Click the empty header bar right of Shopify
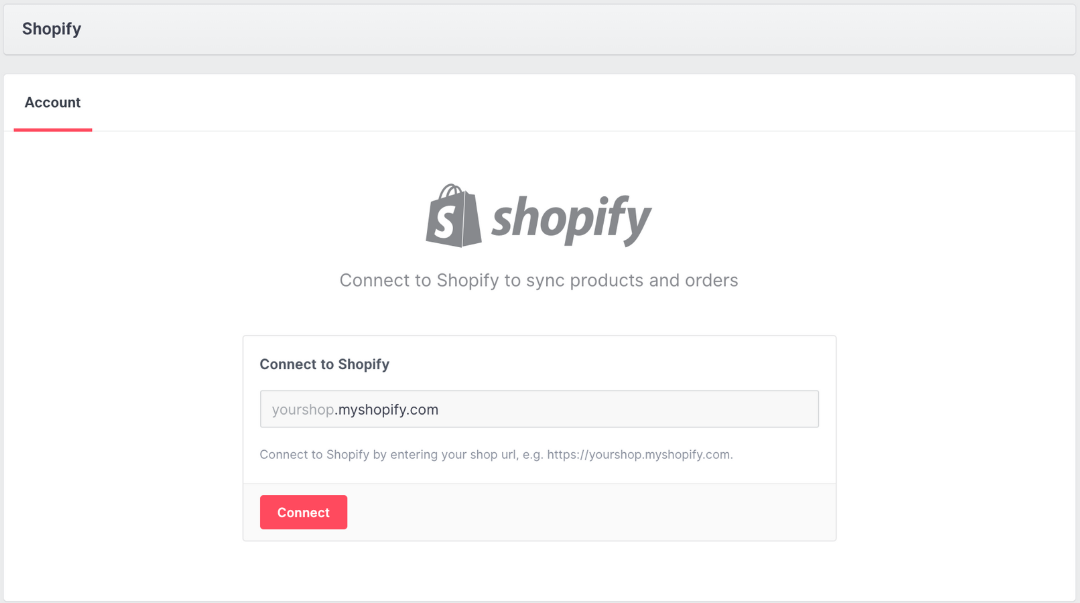This screenshot has height=603, width=1080. (x=600, y=29)
